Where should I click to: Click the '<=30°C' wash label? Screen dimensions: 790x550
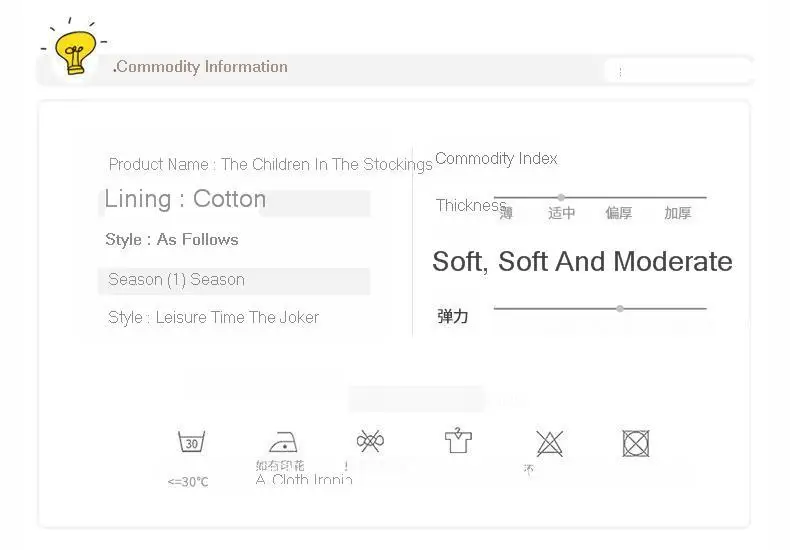click(188, 482)
